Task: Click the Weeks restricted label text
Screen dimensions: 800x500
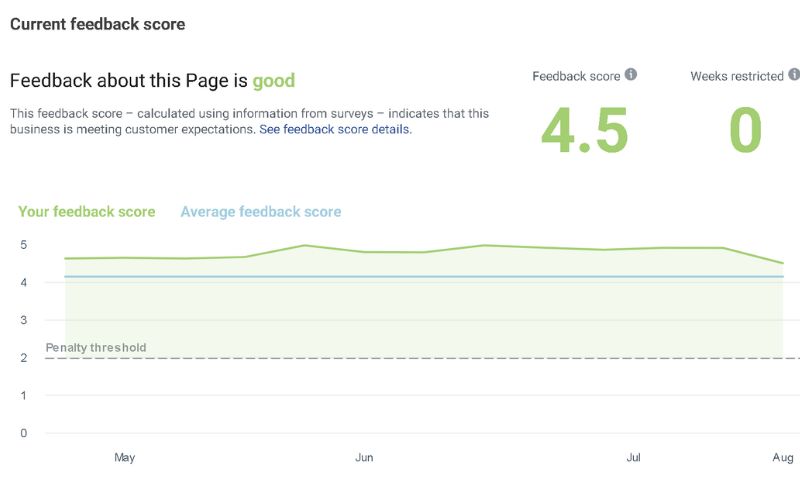Action: (737, 77)
